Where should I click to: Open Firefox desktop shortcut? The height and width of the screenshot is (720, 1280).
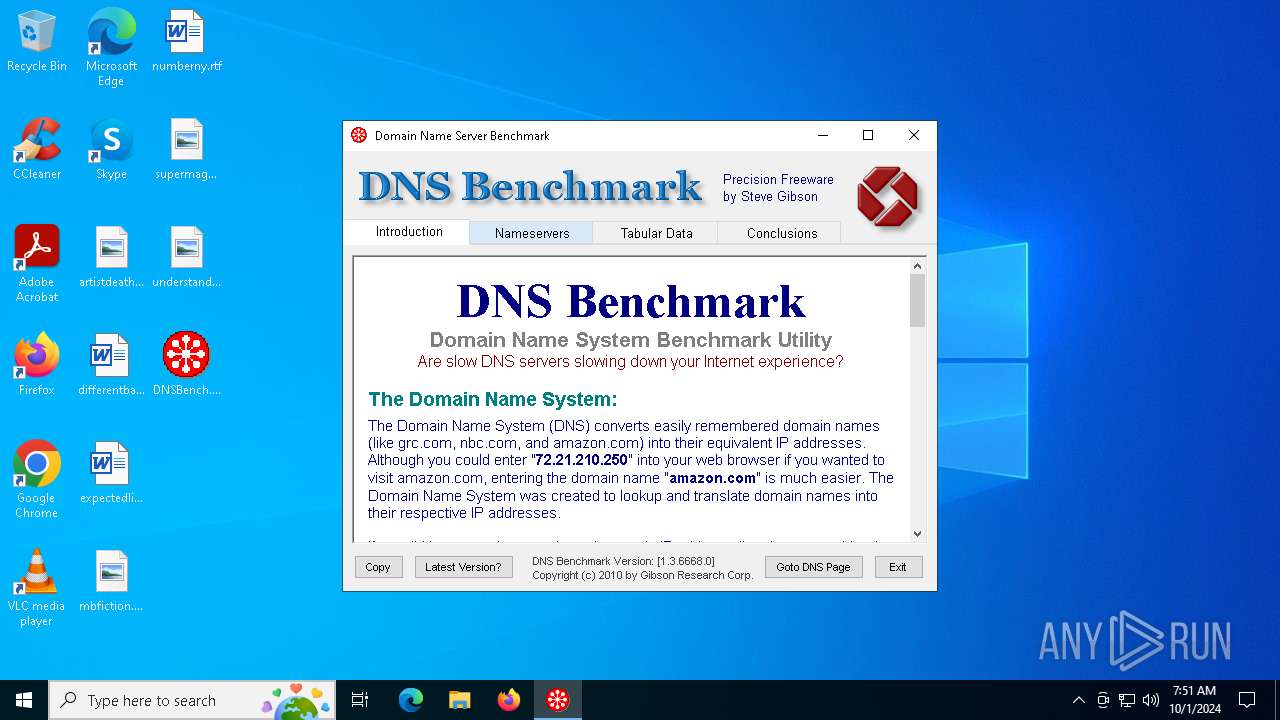pos(37,366)
